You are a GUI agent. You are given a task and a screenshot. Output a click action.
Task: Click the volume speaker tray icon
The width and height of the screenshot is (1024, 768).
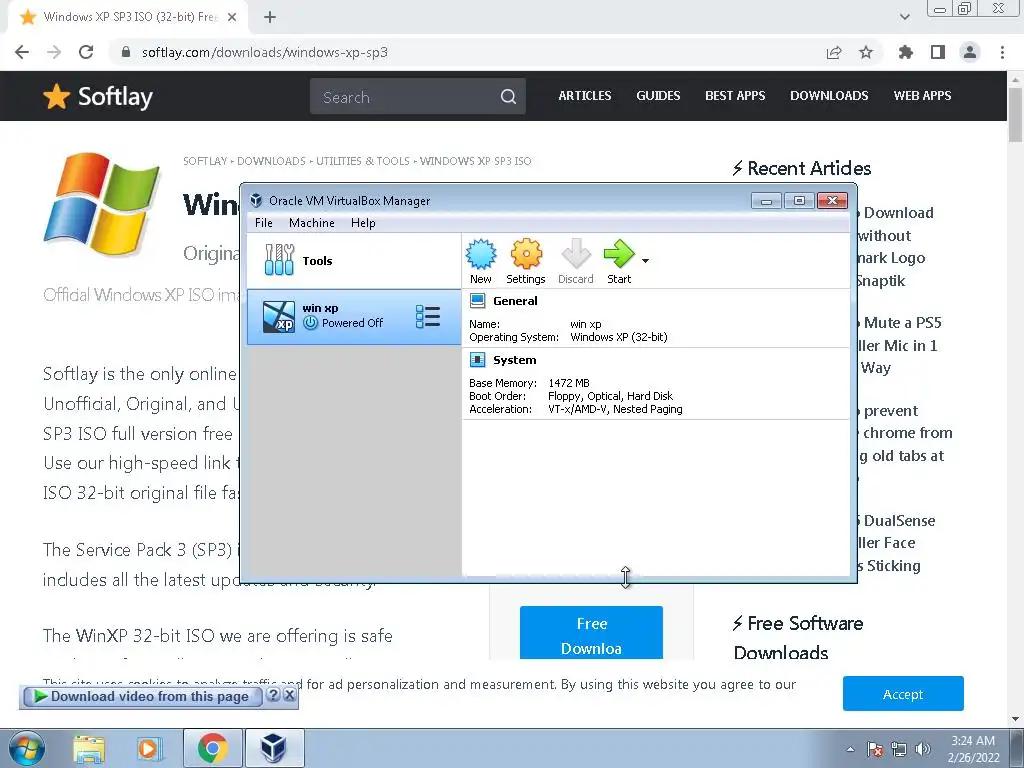pyautogui.click(x=923, y=749)
